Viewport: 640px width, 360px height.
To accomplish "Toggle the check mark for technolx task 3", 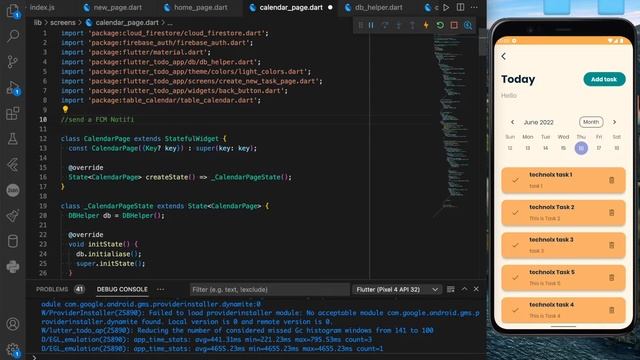I will (515, 245).
